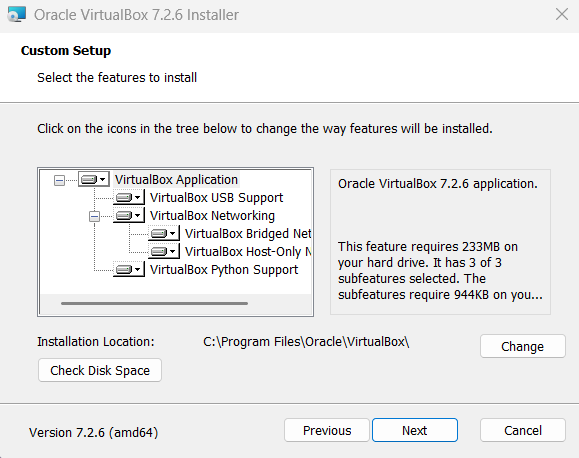Click the Check Disk Space button
Screen dimensions: 579x458
click(x=100, y=370)
